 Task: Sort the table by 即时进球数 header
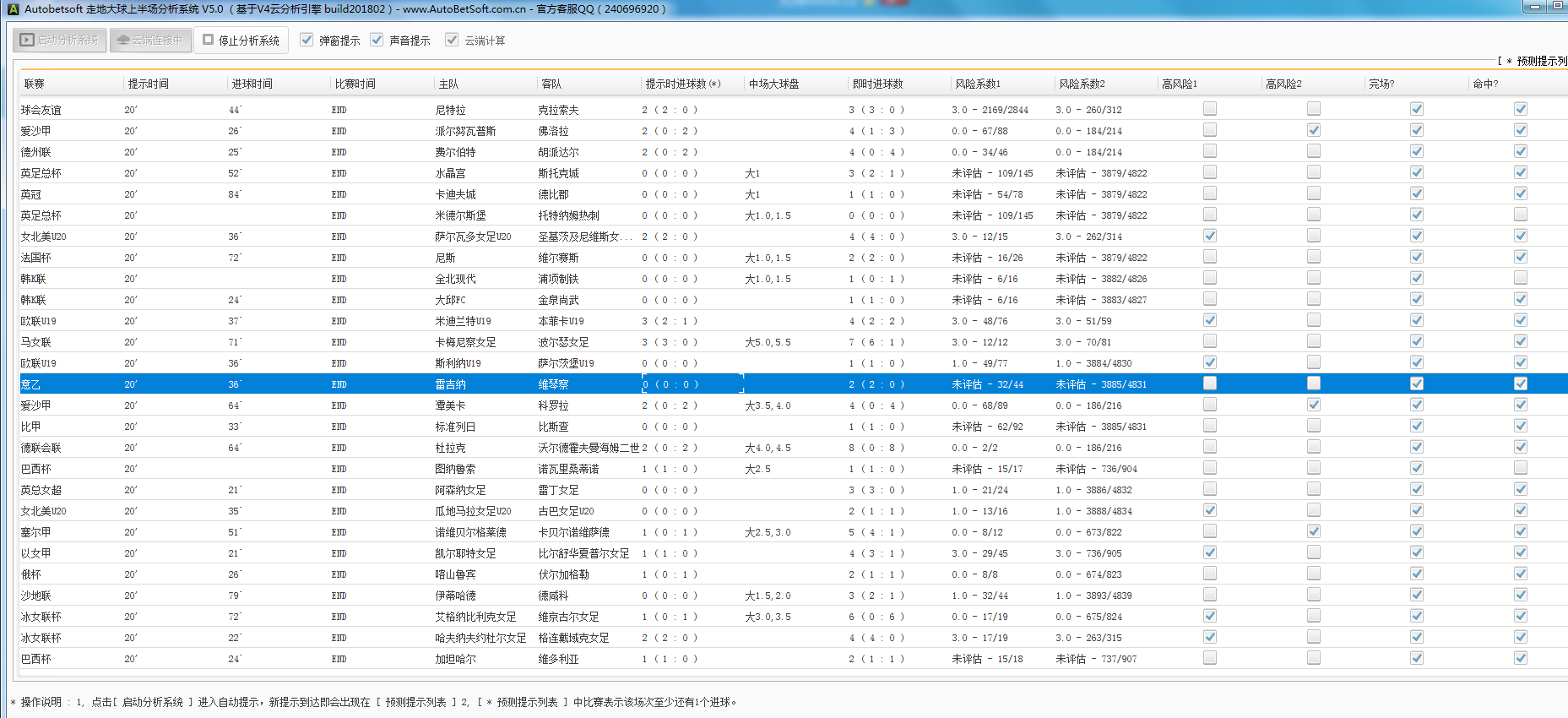(x=877, y=84)
